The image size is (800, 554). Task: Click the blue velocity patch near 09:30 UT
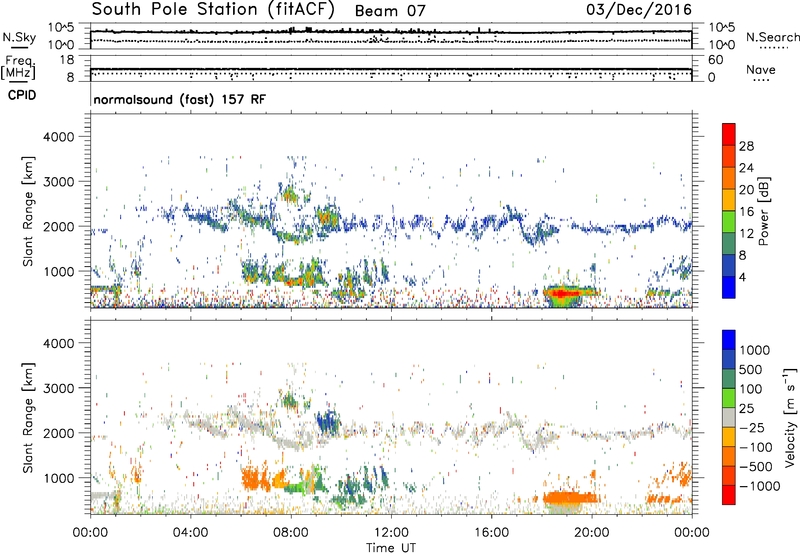coord(327,422)
